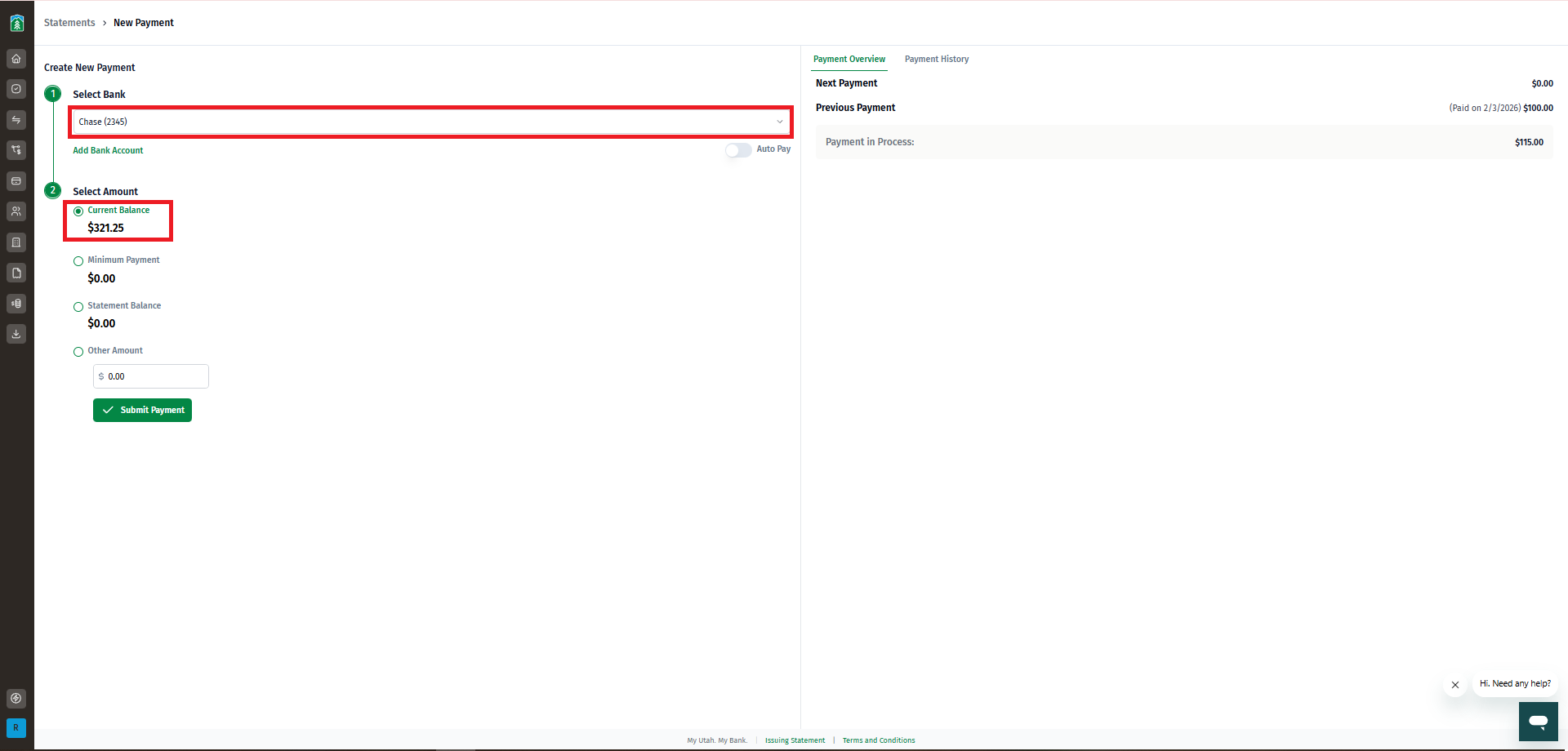Viewport: 1568px width, 751px height.
Task: Select the Other Amount radio option
Action: pyautogui.click(x=78, y=352)
